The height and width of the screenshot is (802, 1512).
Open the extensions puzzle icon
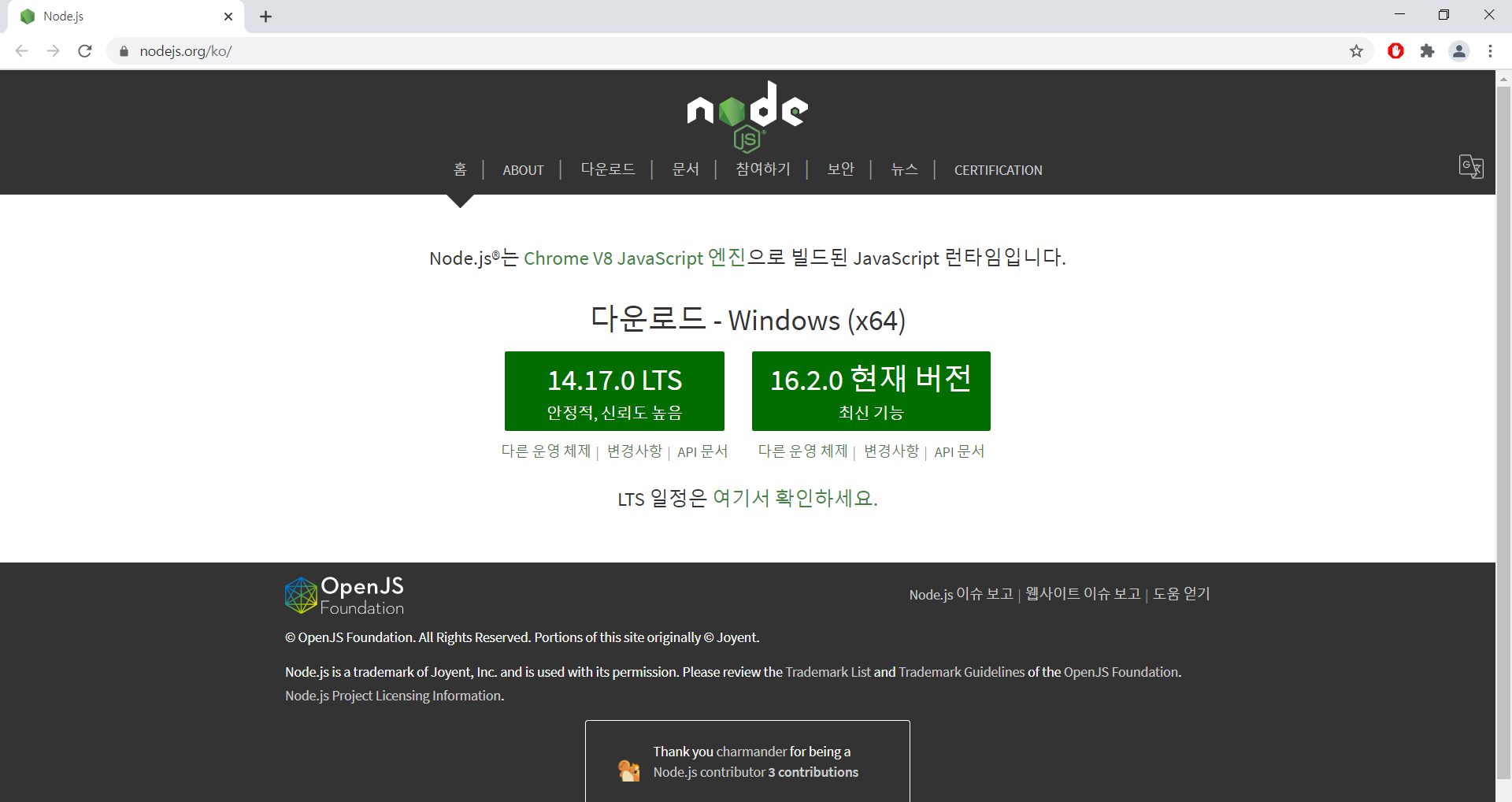(1427, 51)
